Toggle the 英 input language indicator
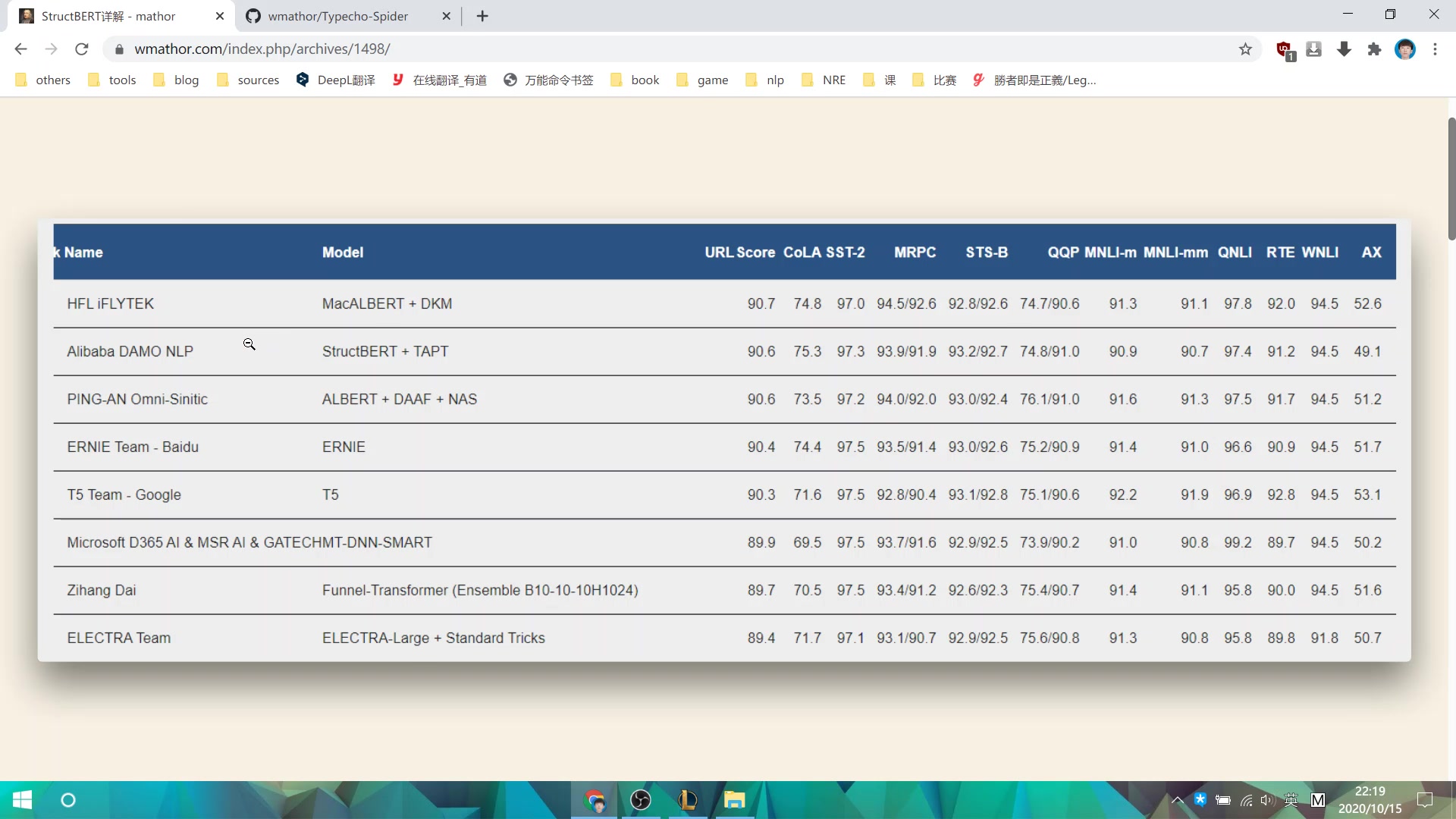 [x=1291, y=800]
